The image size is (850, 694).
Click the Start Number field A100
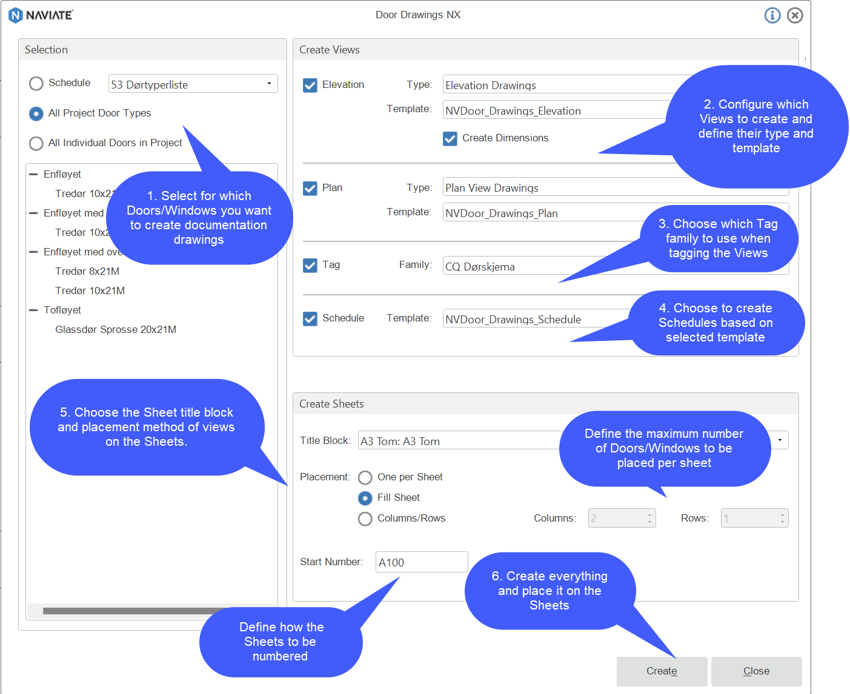(422, 562)
